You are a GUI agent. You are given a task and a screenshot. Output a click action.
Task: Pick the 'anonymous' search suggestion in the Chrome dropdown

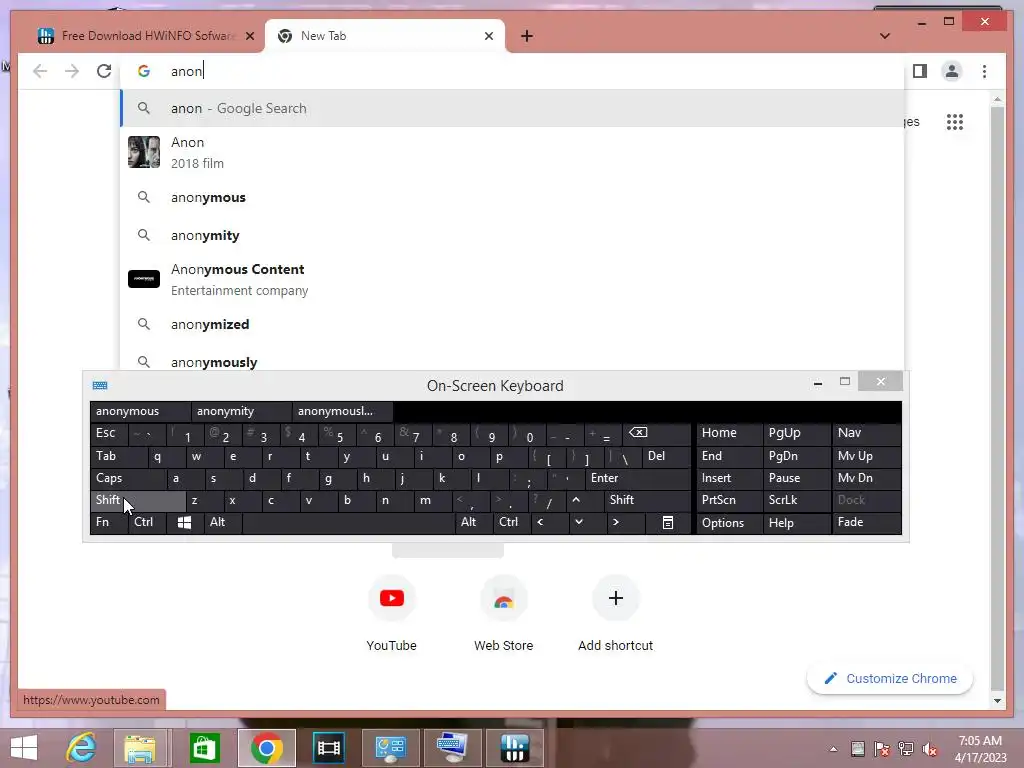[513, 197]
